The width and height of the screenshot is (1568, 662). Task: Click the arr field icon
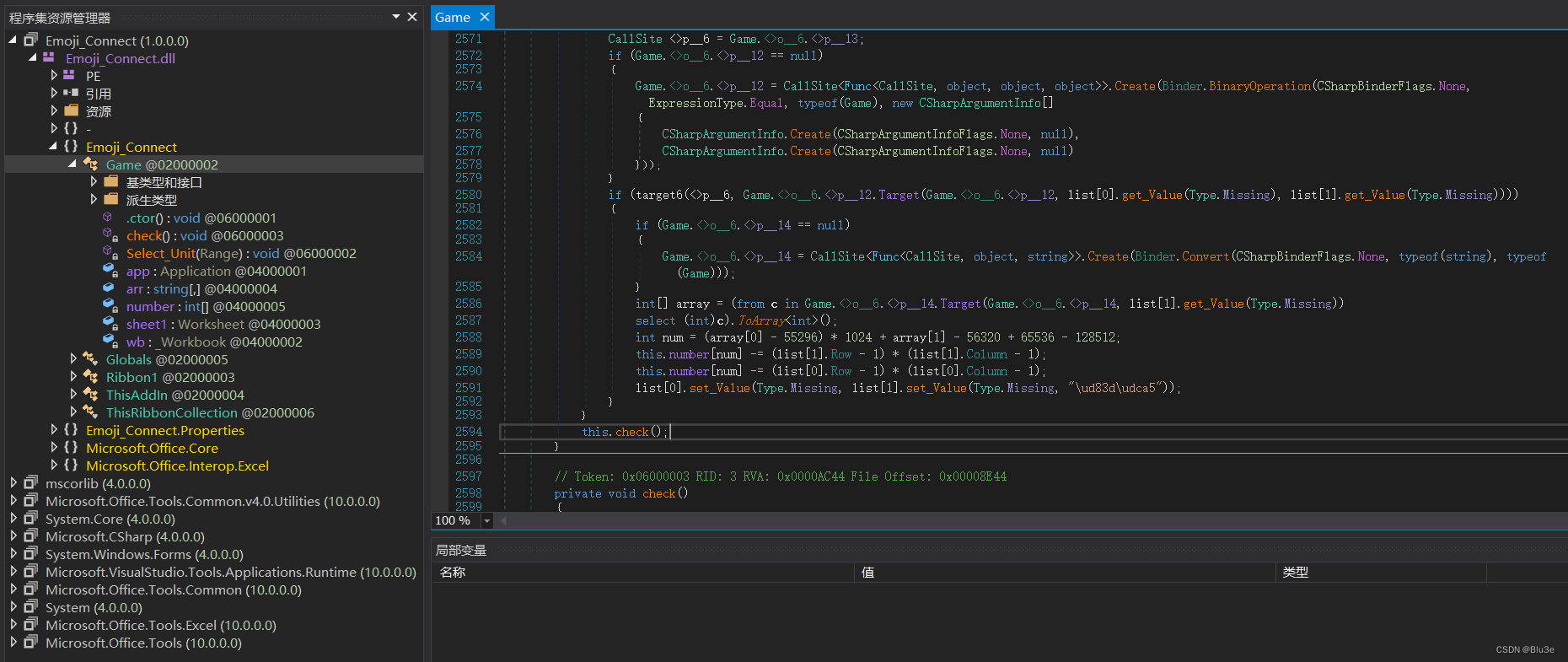point(110,288)
